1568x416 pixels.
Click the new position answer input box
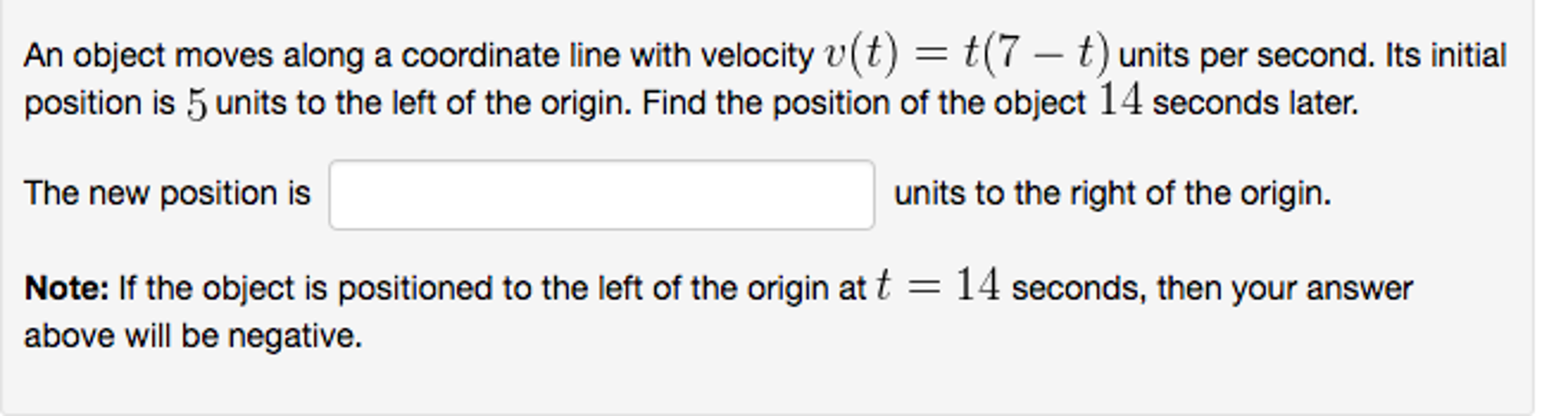pos(602,195)
